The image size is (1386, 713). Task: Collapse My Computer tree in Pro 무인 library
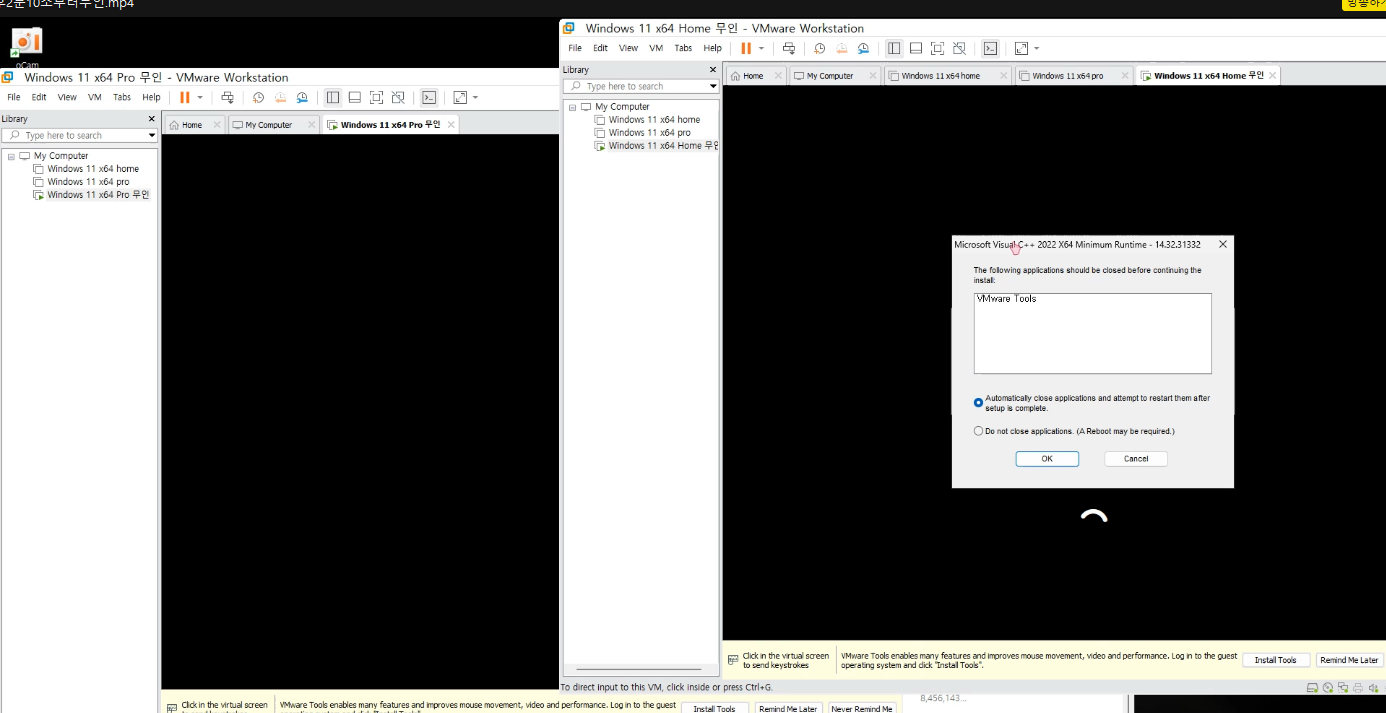11,156
